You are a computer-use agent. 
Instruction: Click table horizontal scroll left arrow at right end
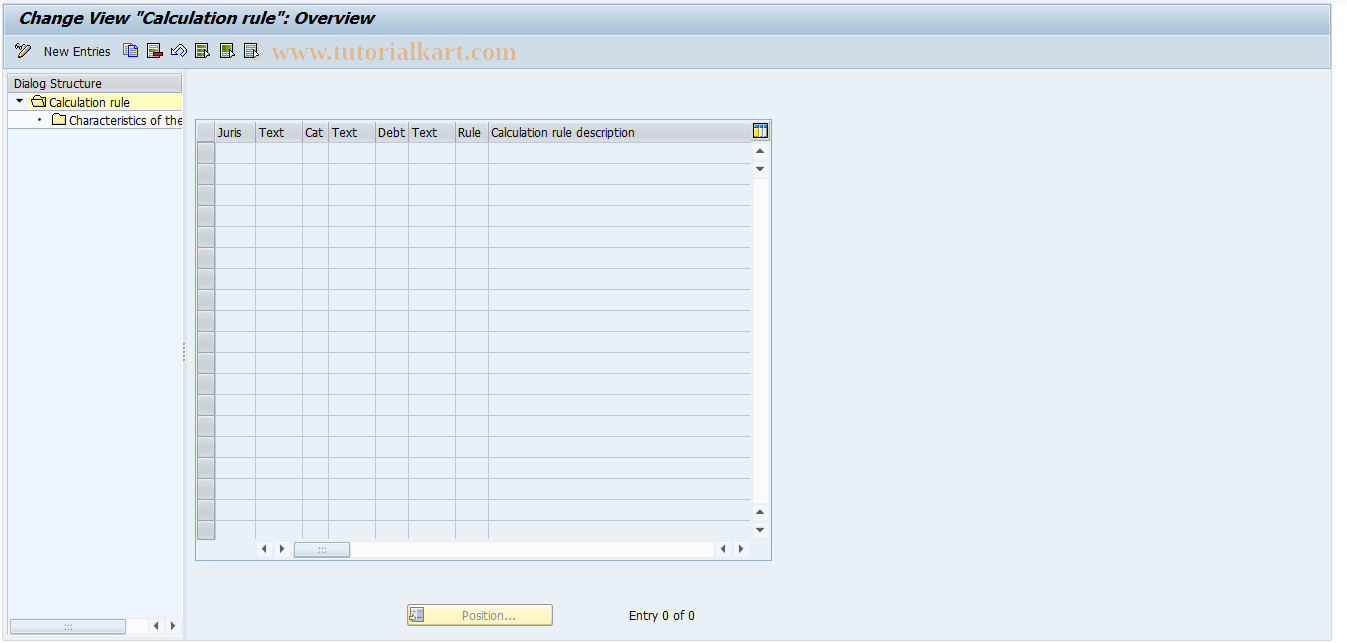[x=723, y=549]
